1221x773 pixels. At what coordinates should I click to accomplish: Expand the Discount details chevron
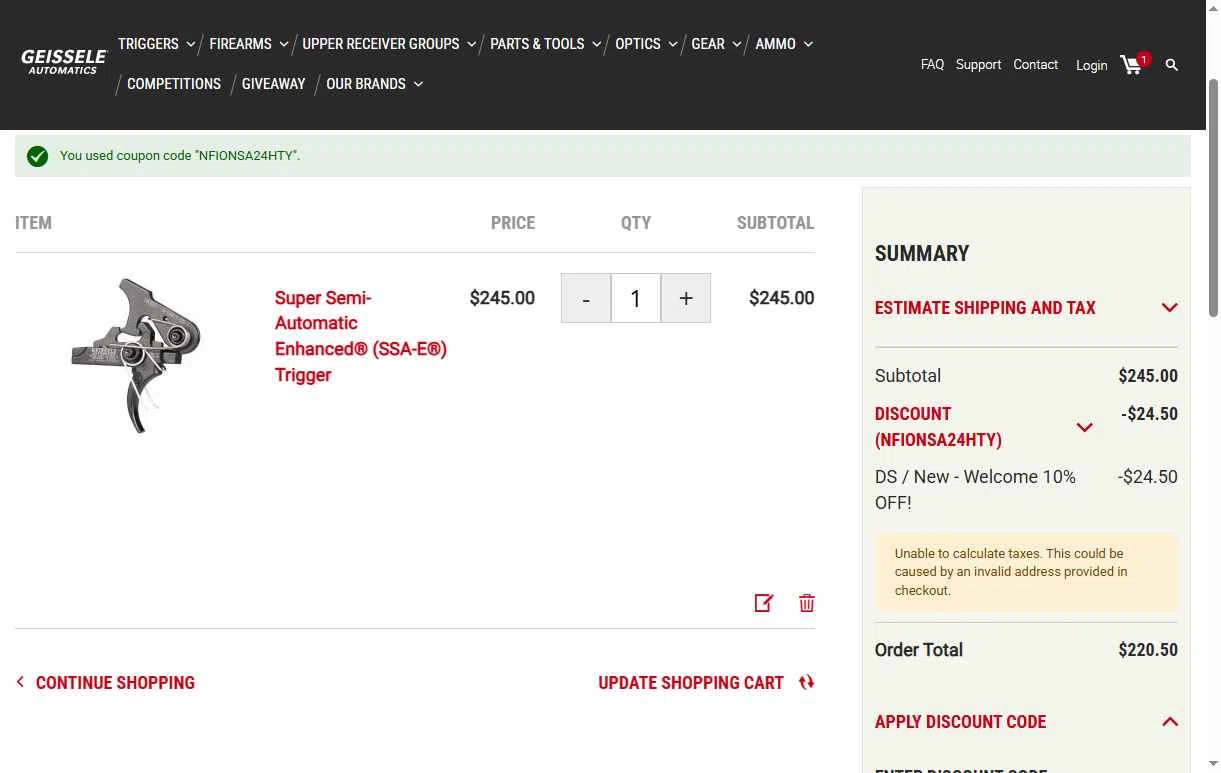(x=1084, y=428)
